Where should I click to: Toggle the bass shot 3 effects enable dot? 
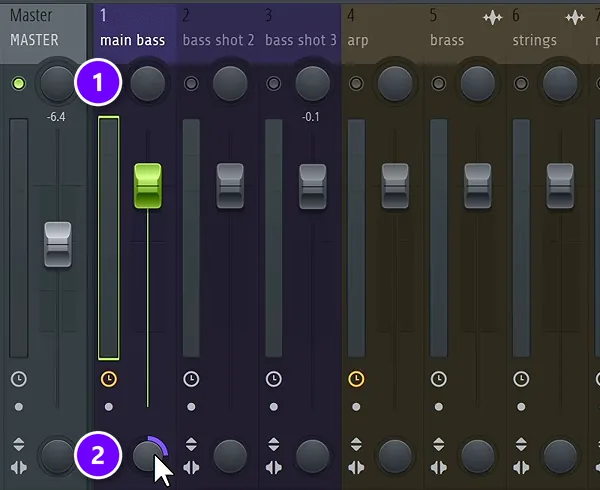[273, 407]
